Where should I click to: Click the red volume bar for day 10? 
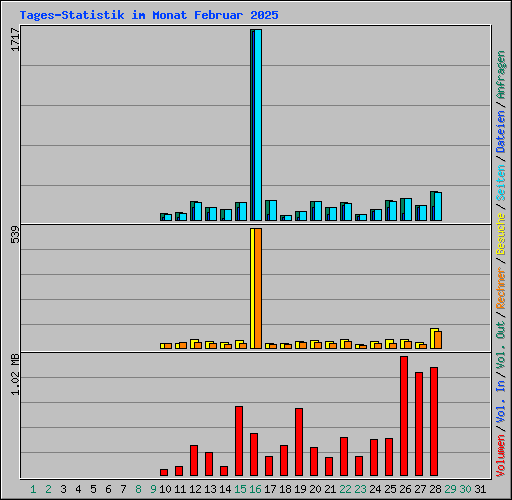click(x=164, y=473)
